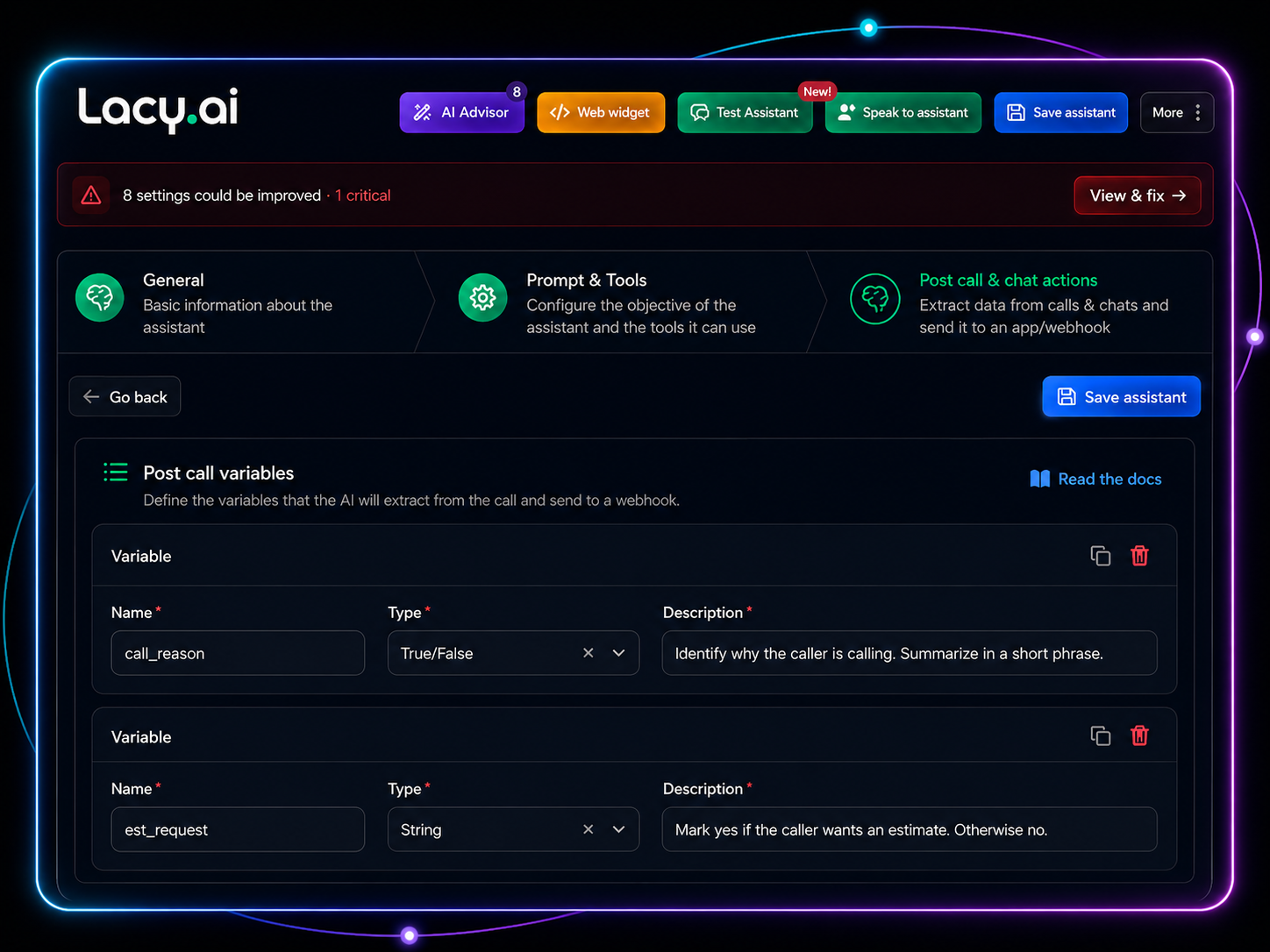Image resolution: width=1270 pixels, height=952 pixels.
Task: Clear the String type selection
Action: click(589, 829)
